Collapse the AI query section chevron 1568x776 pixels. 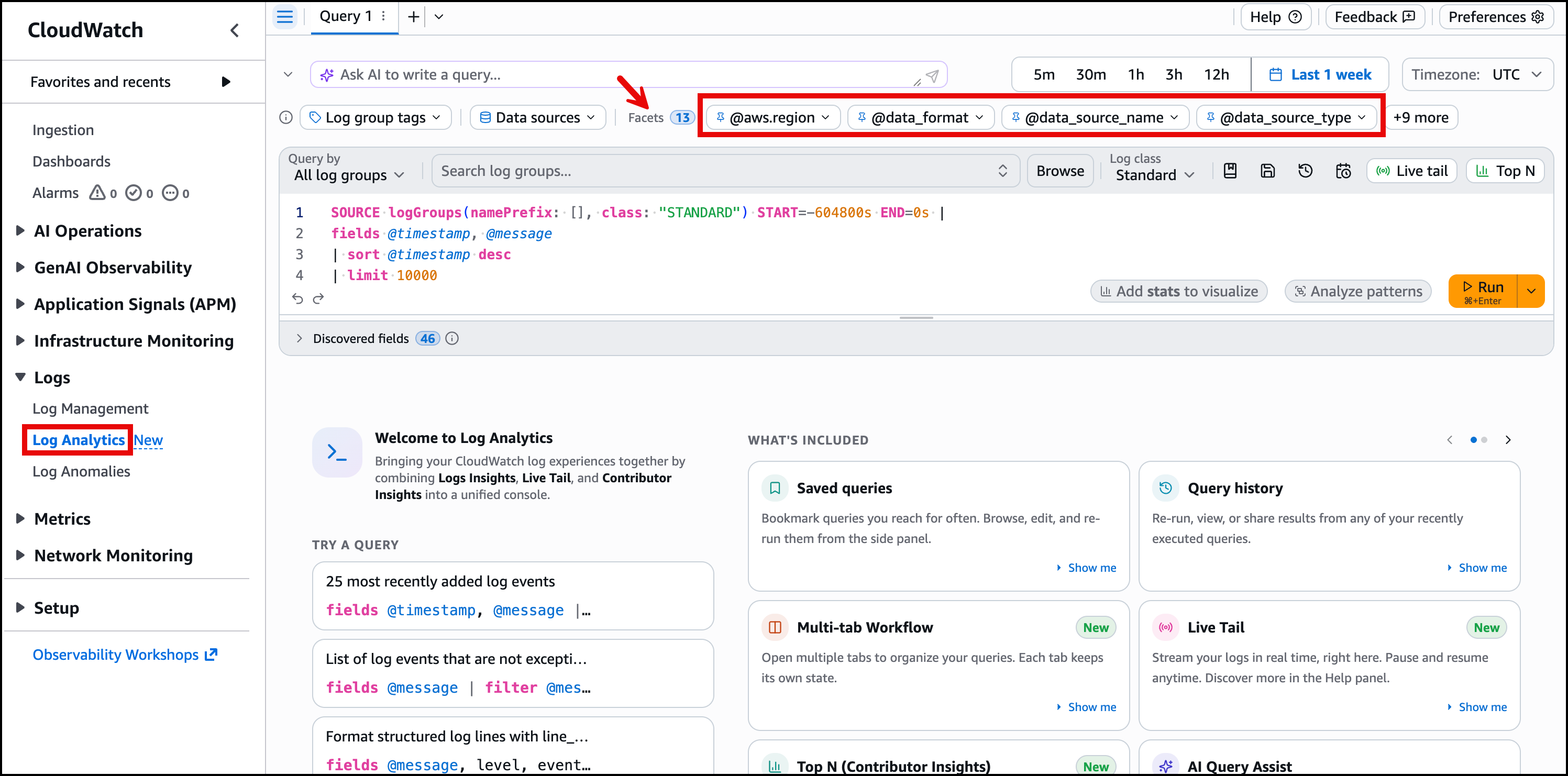pyautogui.click(x=289, y=74)
